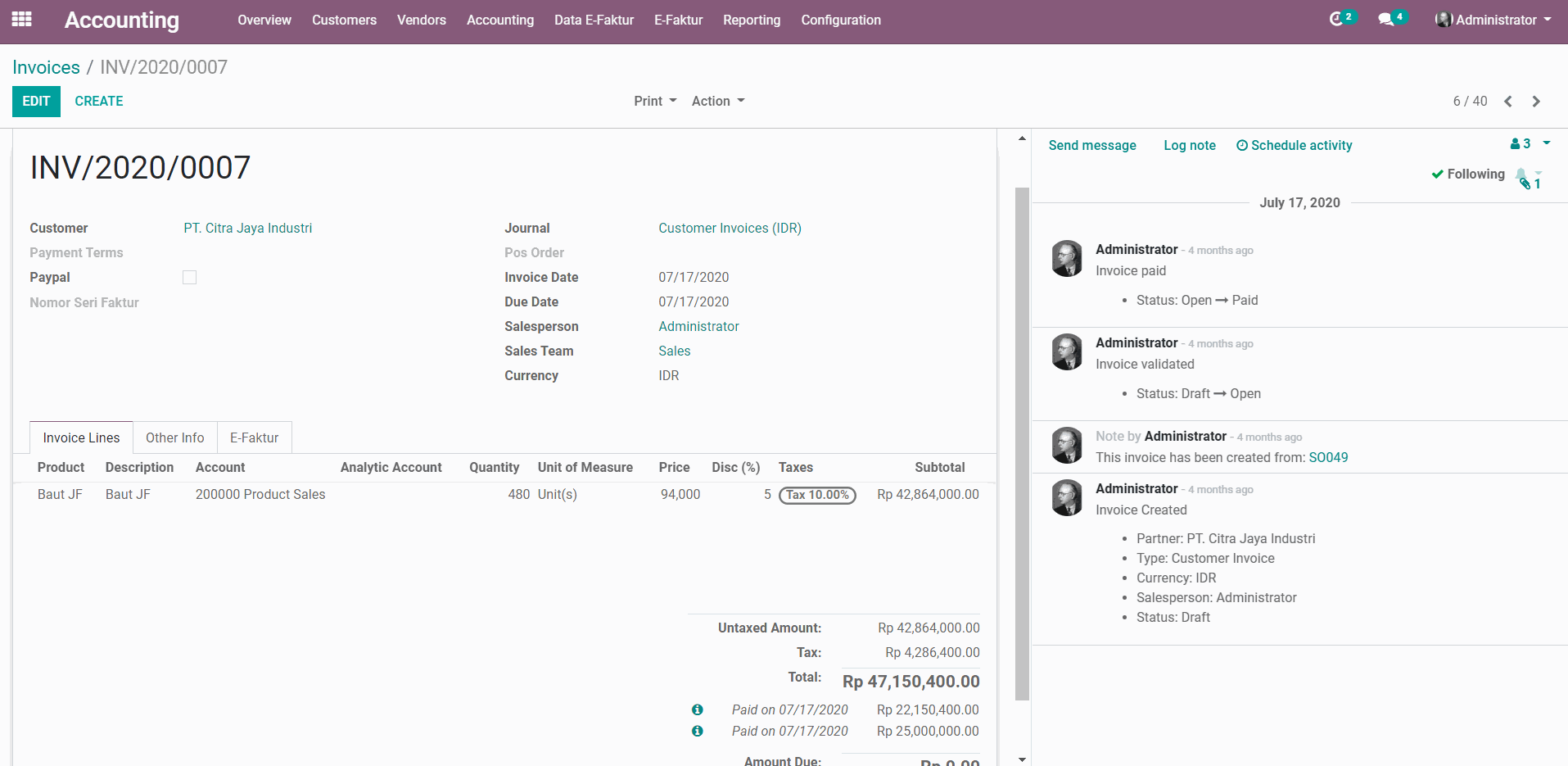Click info icon beside Rp 25,000,000.00 payment
The image size is (1568, 766).
(x=697, y=732)
